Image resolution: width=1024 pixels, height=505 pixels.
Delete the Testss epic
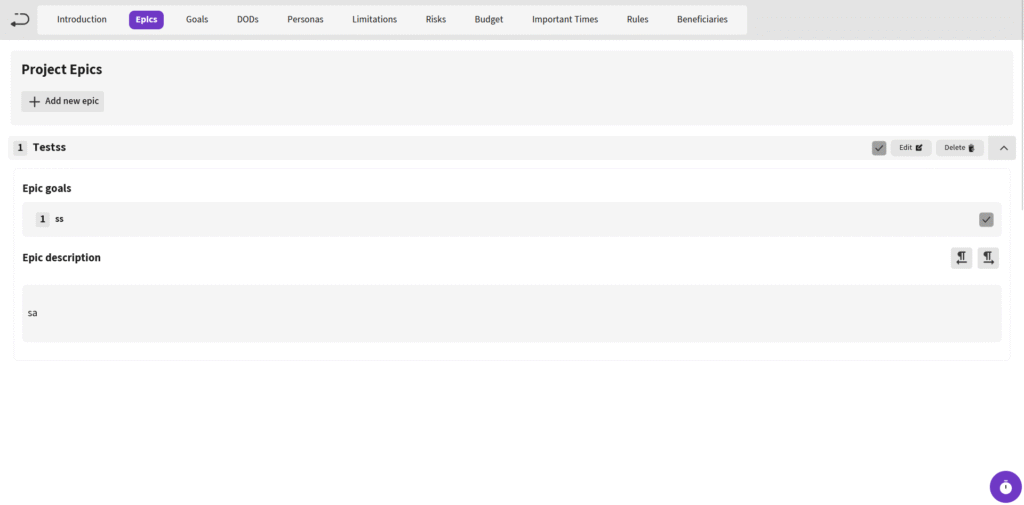[x=959, y=148]
